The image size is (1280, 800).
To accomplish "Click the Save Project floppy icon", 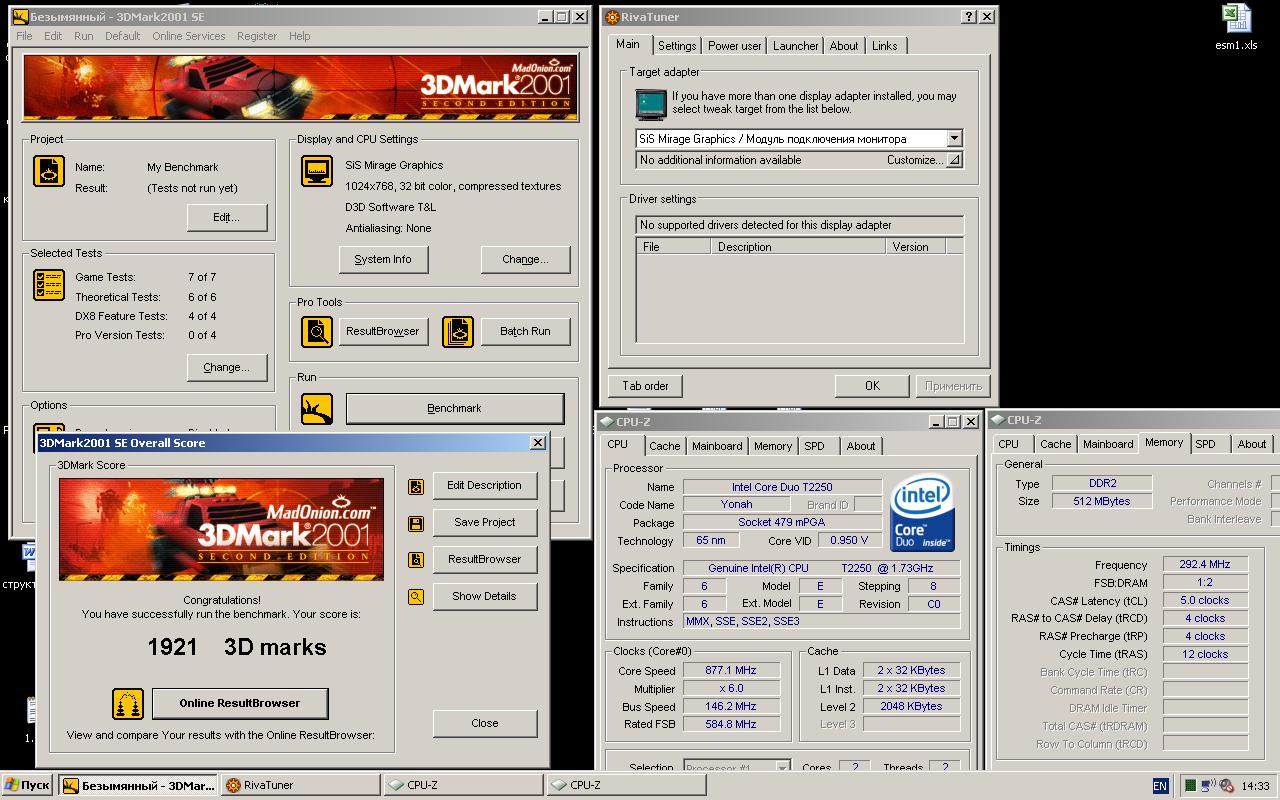I will click(x=416, y=524).
